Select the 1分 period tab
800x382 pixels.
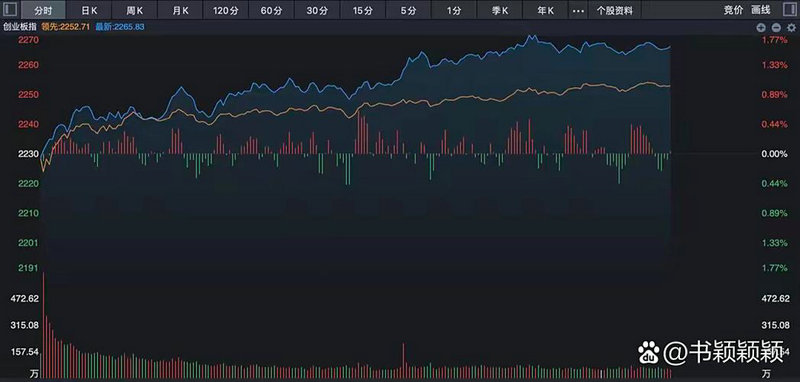click(454, 10)
